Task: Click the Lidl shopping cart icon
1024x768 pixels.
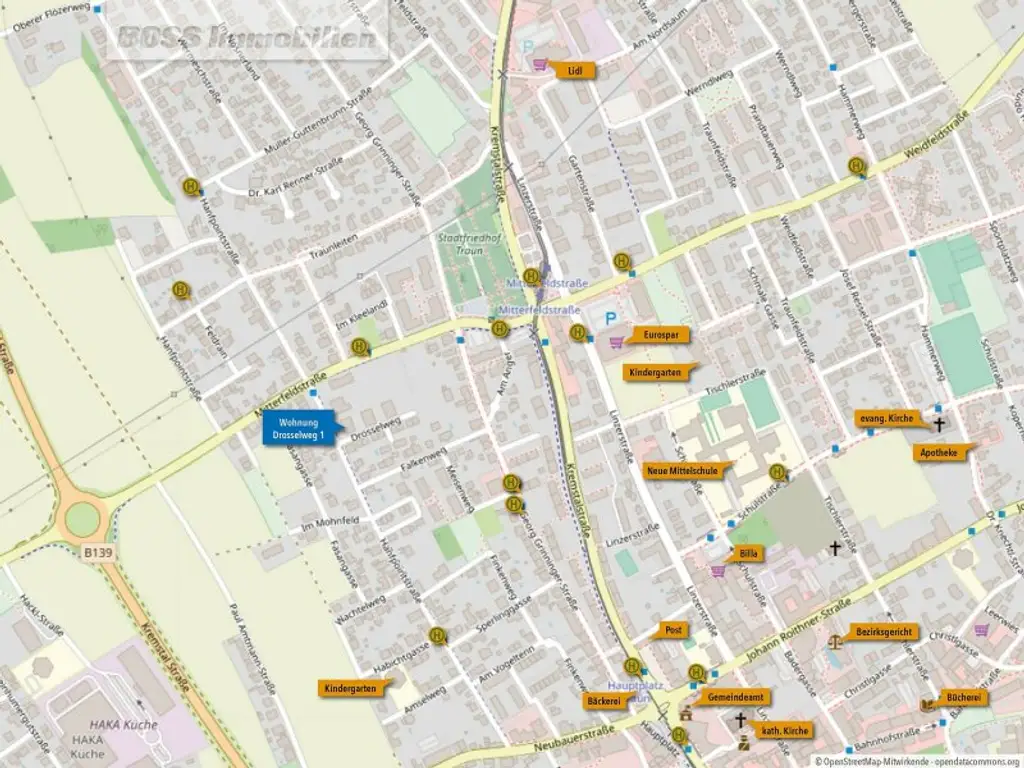Action: tap(539, 64)
